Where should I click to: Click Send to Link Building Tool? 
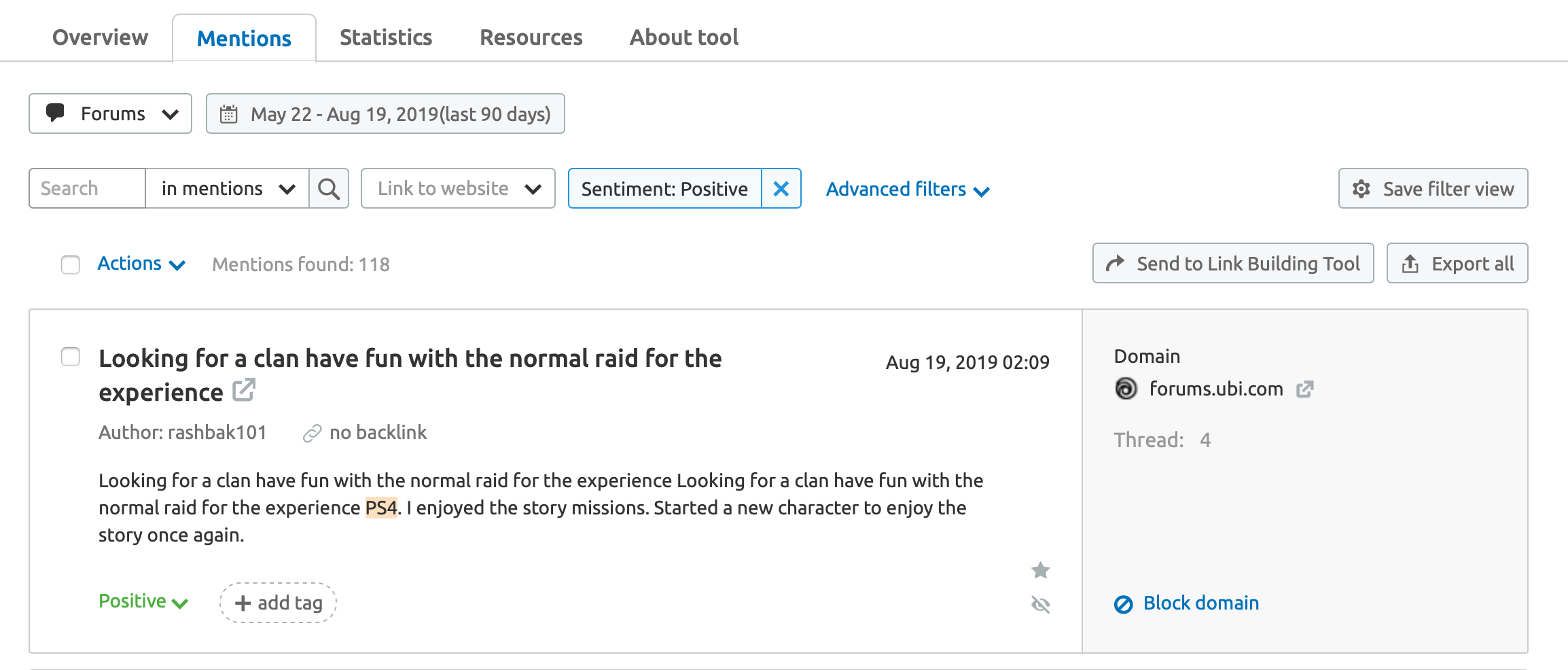pos(1233,263)
